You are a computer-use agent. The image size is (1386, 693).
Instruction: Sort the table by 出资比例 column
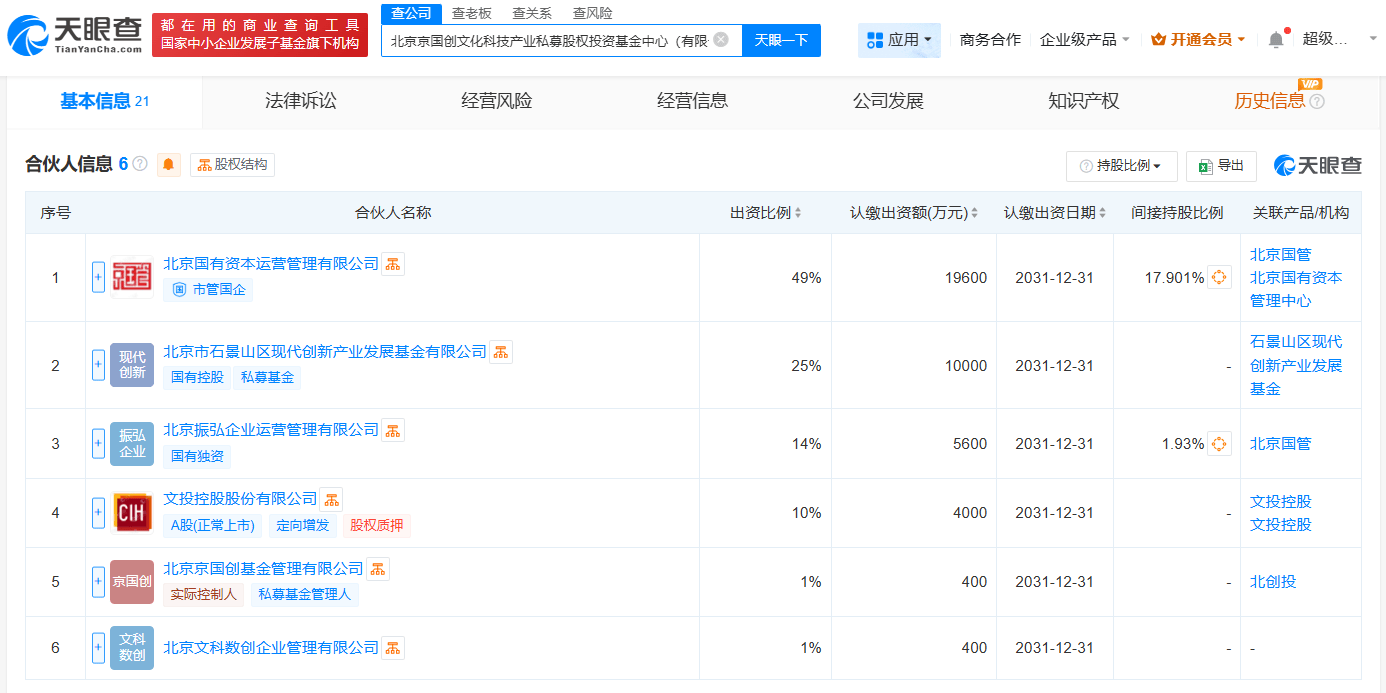[x=766, y=213]
